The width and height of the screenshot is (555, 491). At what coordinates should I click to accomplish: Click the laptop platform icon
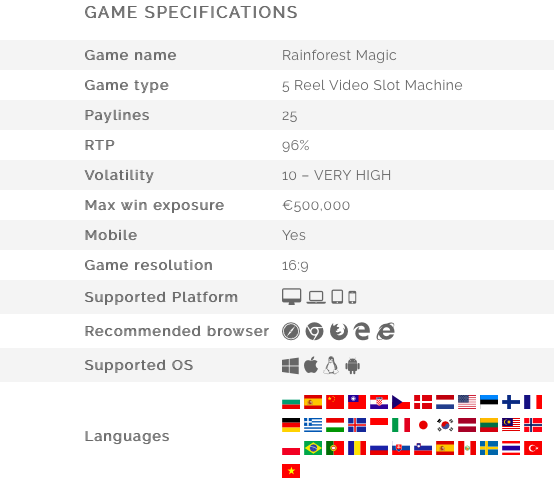tap(316, 297)
